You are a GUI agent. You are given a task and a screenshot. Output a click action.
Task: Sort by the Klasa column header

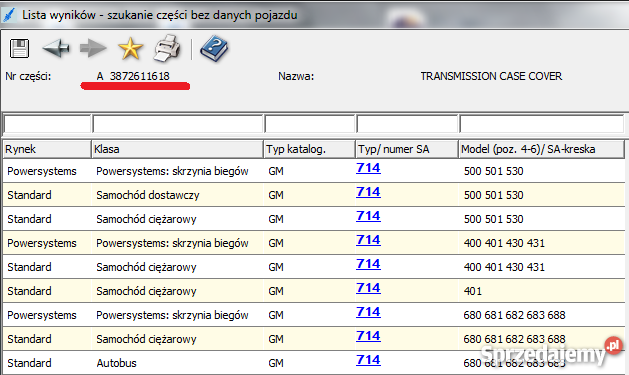coord(177,149)
